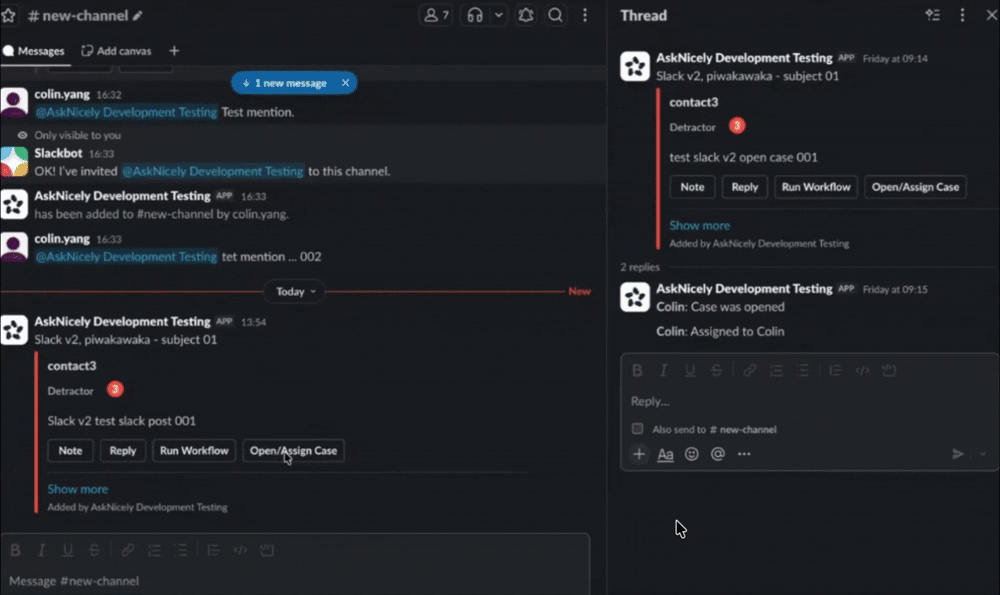Viewport: 1000px width, 595px height.
Task: Toggle italic in channel message composer
Action: tap(41, 550)
